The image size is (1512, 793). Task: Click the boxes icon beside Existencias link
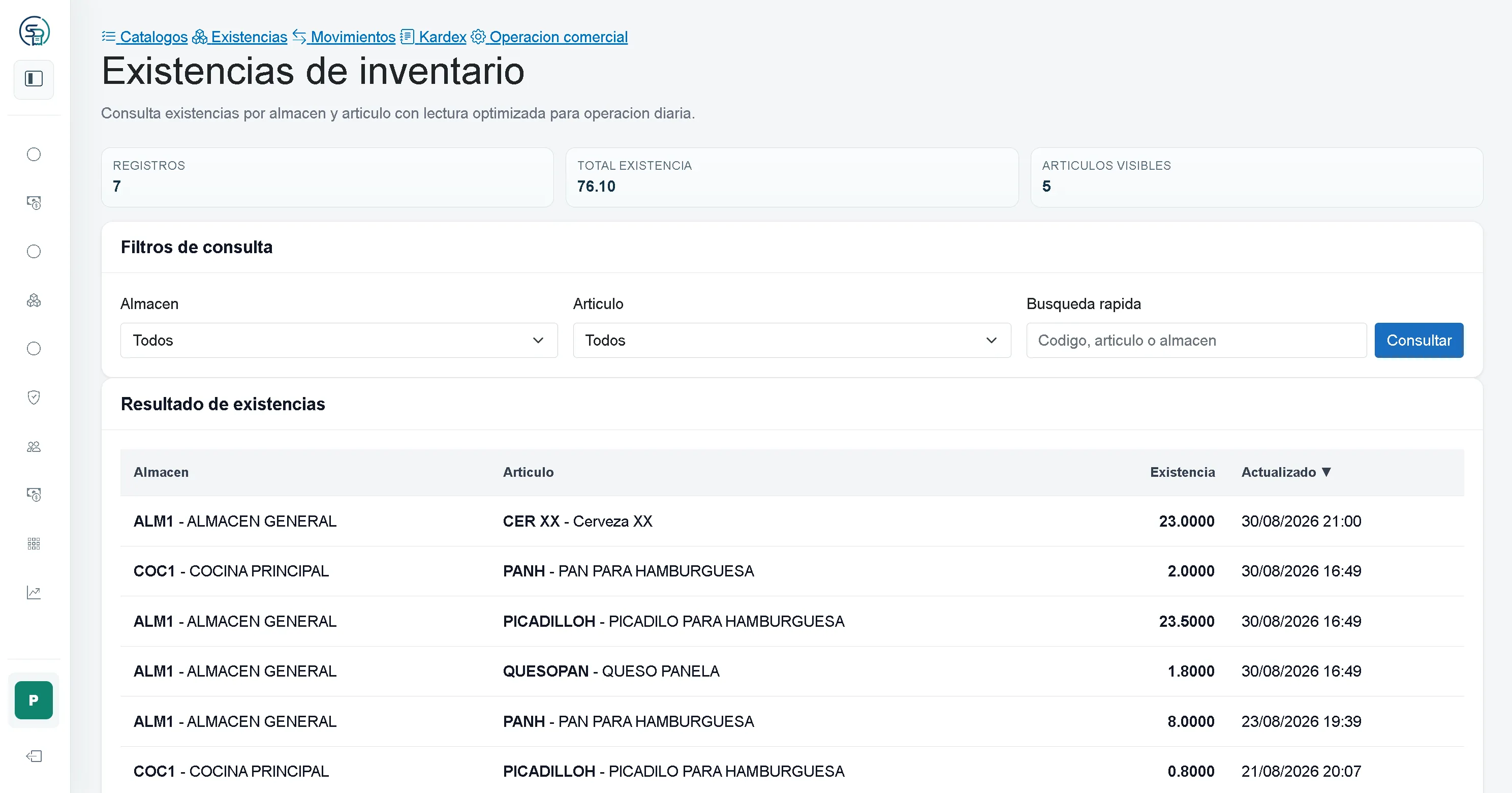coord(200,37)
